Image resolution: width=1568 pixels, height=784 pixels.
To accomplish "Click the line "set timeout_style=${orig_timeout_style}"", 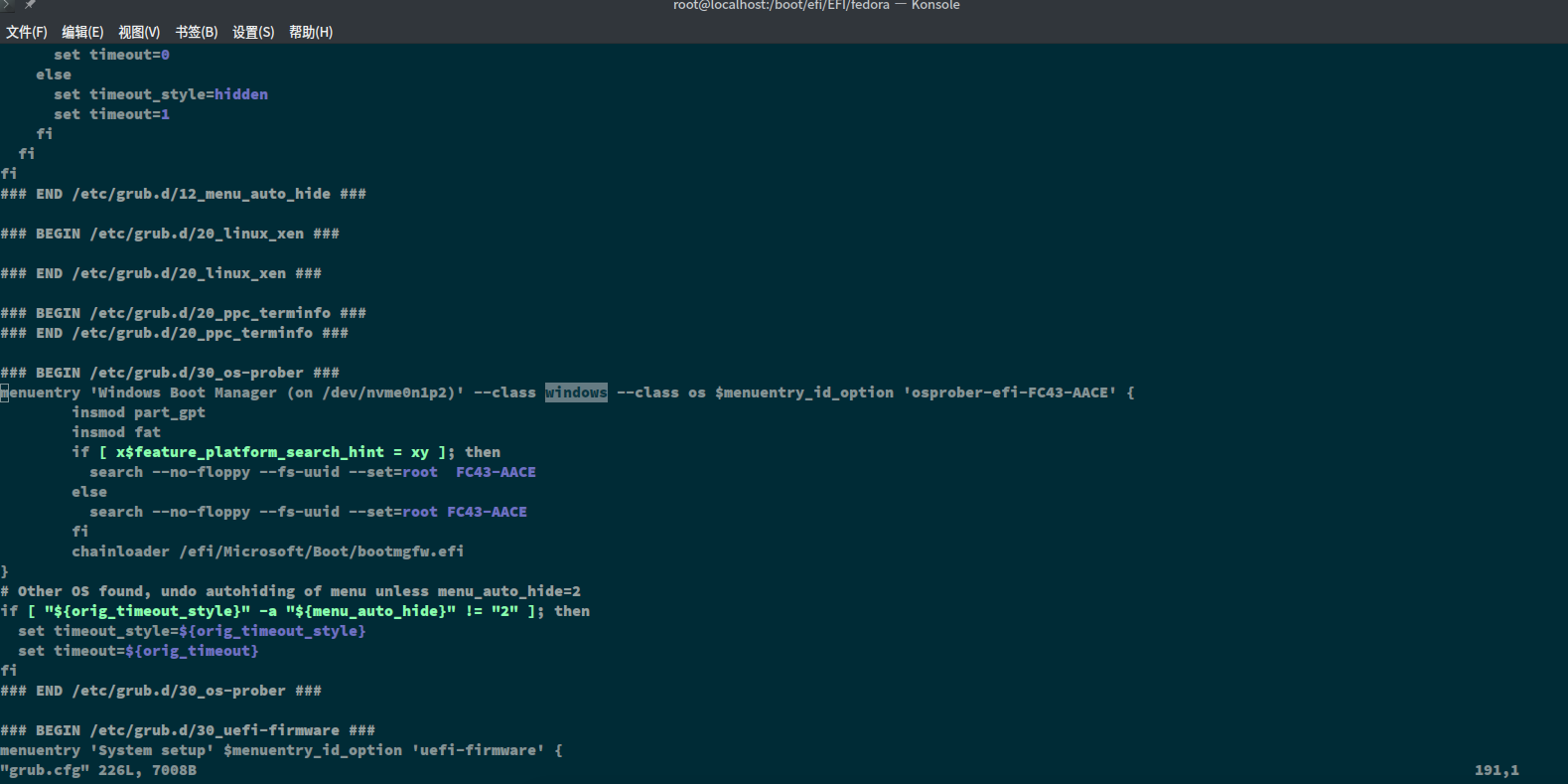I will pyautogui.click(x=192, y=631).
